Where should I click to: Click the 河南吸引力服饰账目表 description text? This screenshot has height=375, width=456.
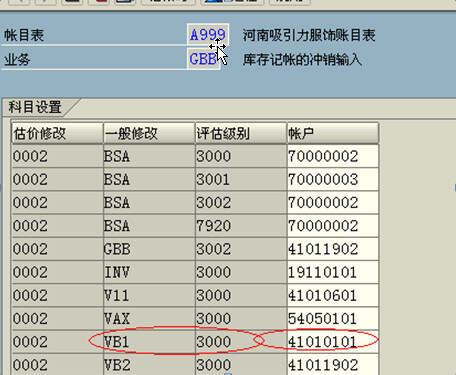click(x=309, y=35)
